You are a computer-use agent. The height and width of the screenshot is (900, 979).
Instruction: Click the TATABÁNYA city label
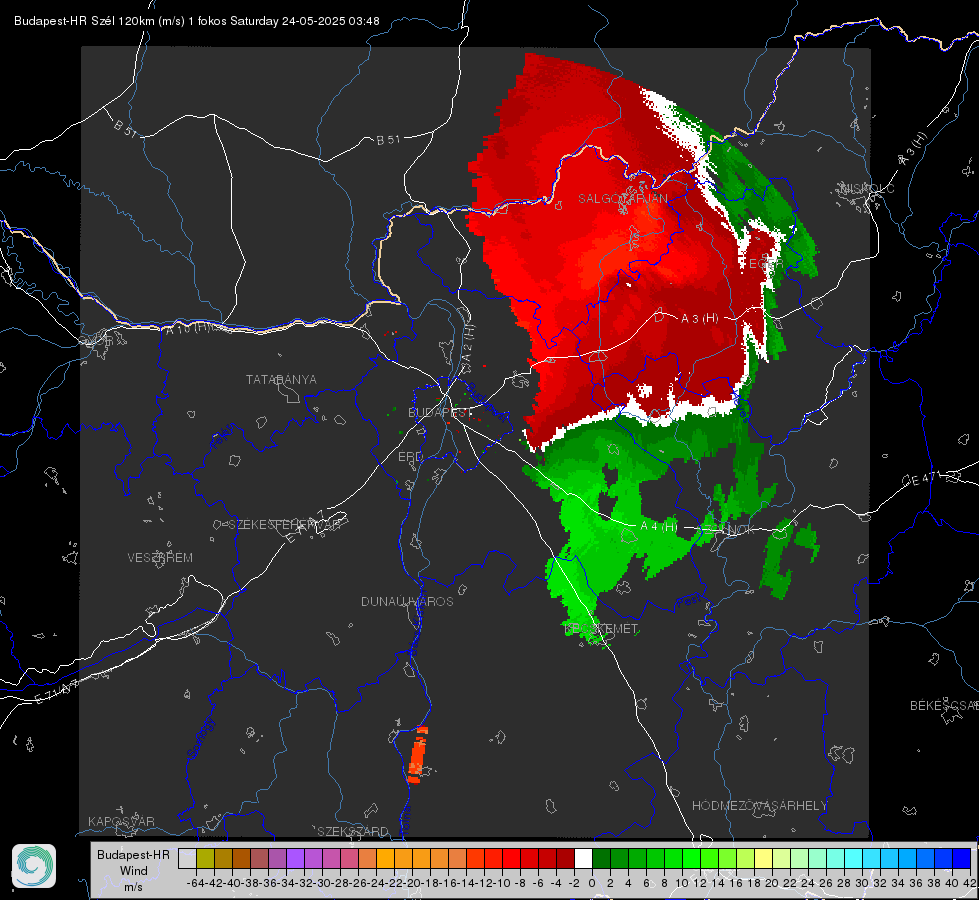(281, 380)
